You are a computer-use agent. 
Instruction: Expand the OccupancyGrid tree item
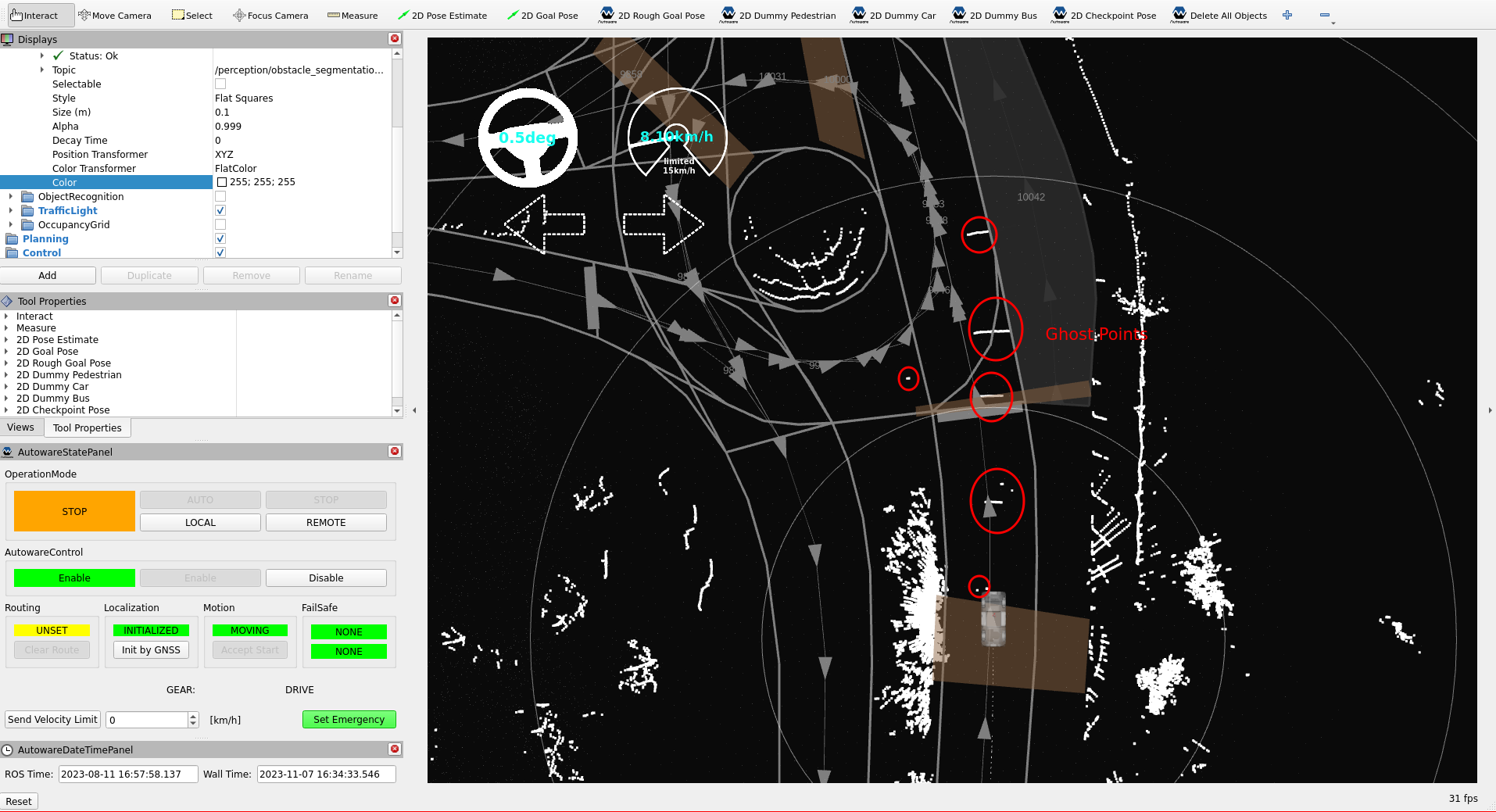(x=11, y=225)
